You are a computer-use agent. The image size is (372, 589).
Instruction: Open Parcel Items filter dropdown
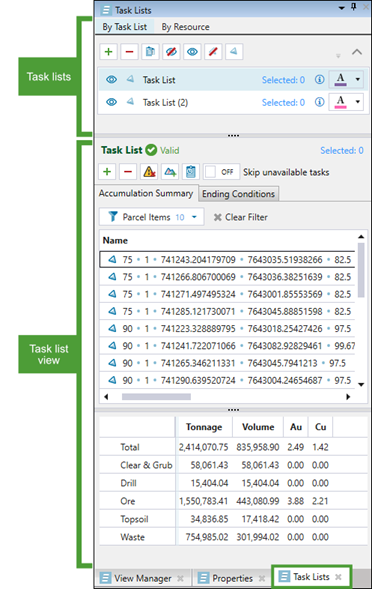(x=152, y=217)
